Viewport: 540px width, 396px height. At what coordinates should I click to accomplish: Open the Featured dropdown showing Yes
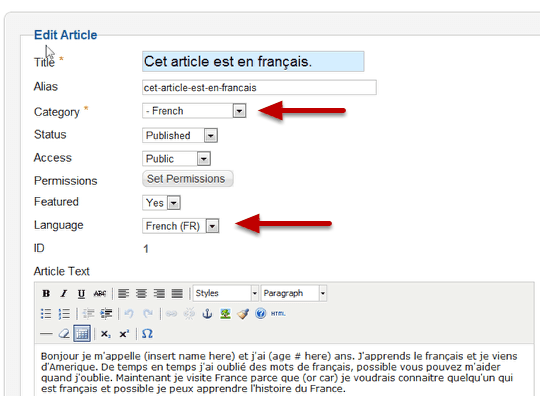[161, 203]
